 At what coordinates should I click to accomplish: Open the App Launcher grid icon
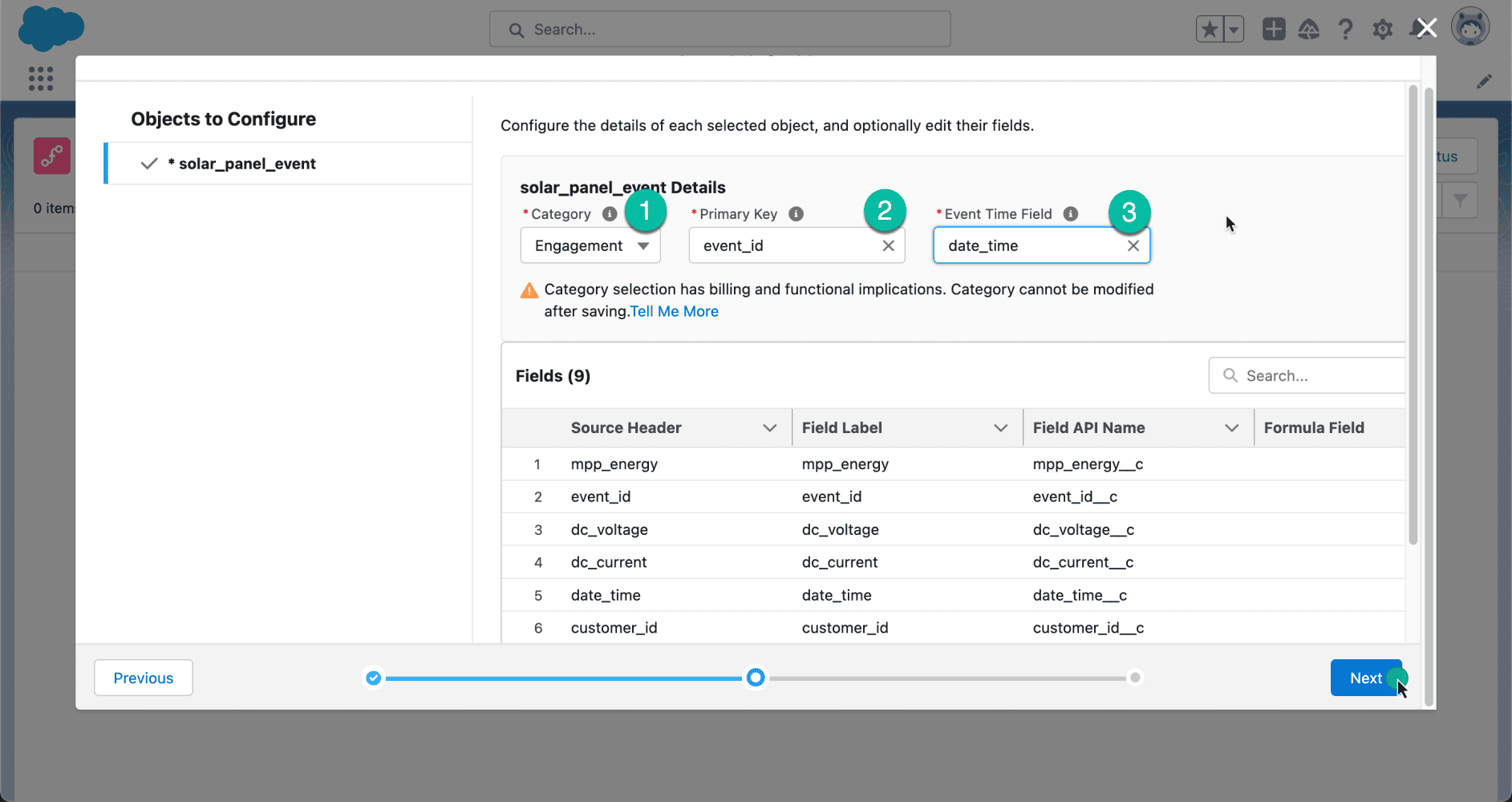click(41, 79)
